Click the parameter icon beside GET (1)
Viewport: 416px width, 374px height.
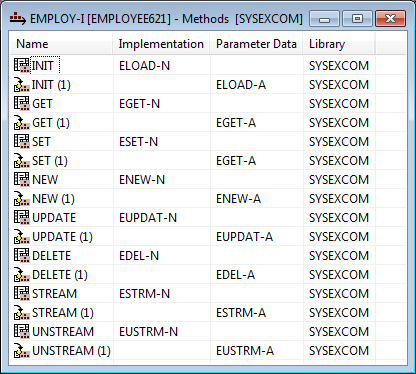[22, 123]
